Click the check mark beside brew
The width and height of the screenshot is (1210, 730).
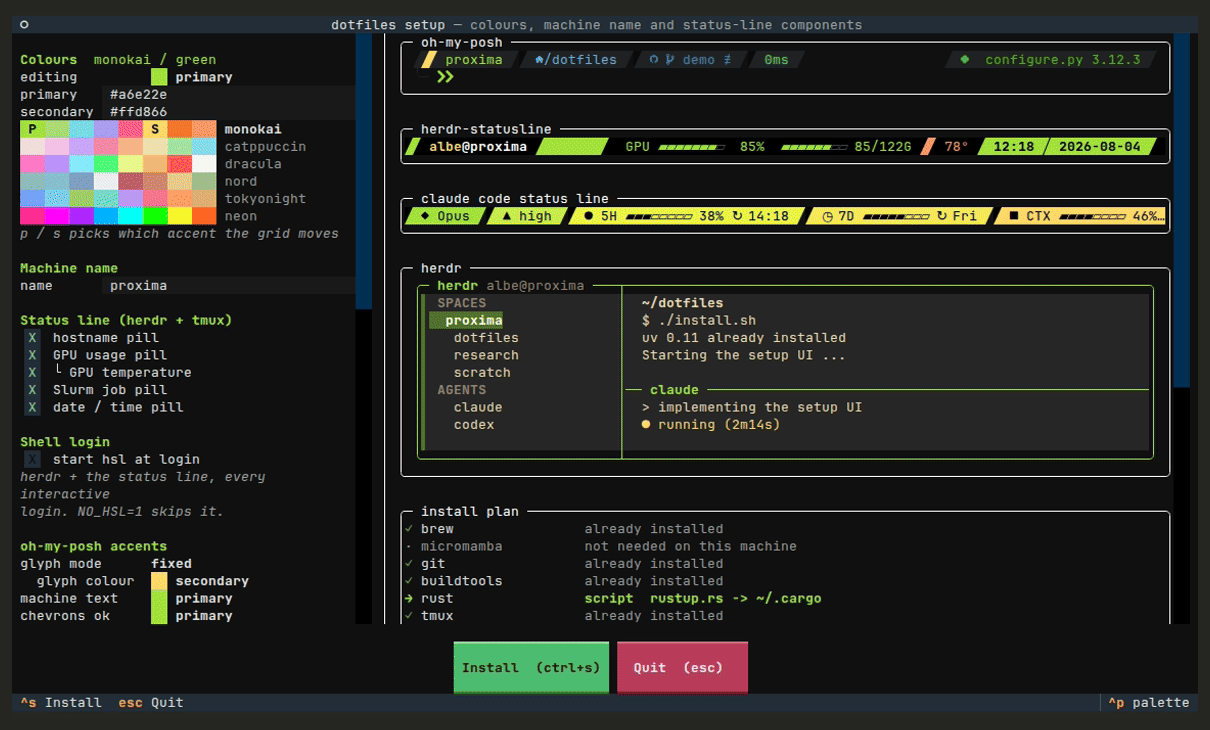(408, 529)
